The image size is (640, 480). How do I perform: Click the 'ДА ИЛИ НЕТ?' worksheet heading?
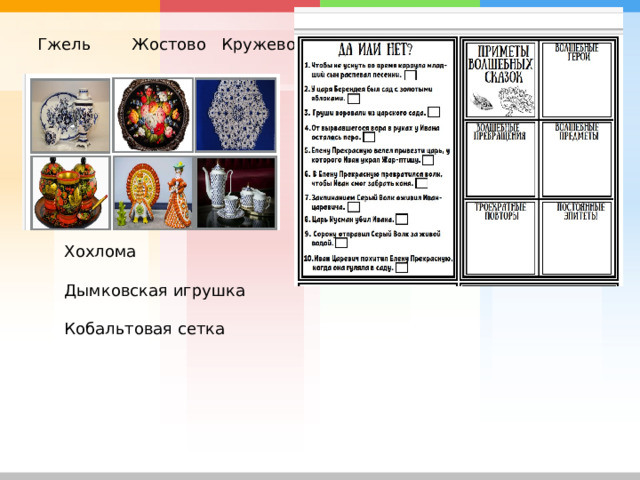point(375,49)
